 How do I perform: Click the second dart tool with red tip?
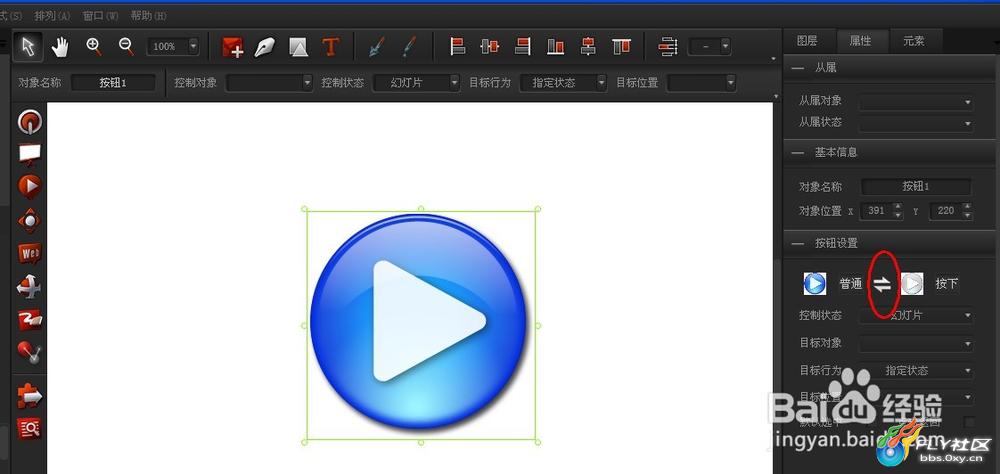408,47
